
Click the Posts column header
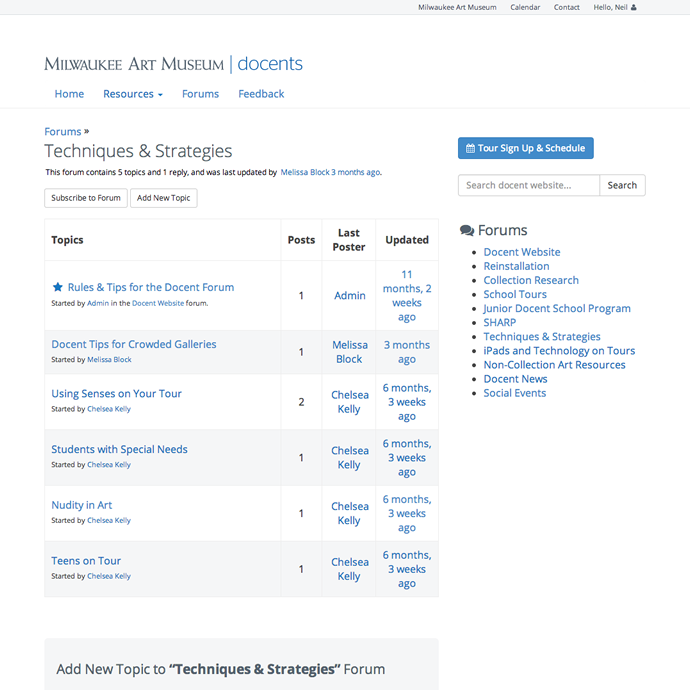(301, 240)
